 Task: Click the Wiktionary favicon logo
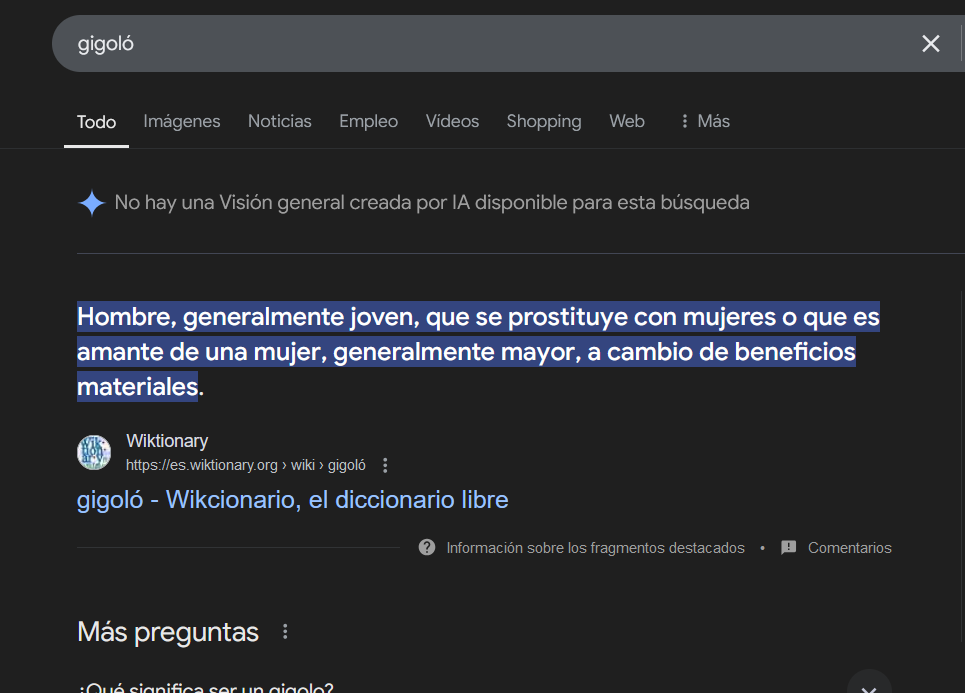[94, 452]
